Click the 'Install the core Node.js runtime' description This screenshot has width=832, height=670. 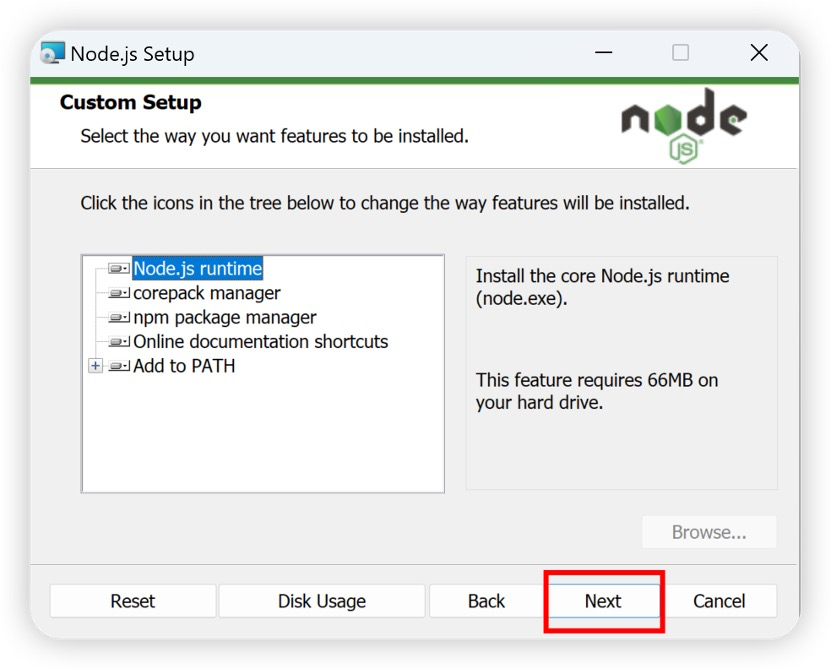[x=602, y=287]
